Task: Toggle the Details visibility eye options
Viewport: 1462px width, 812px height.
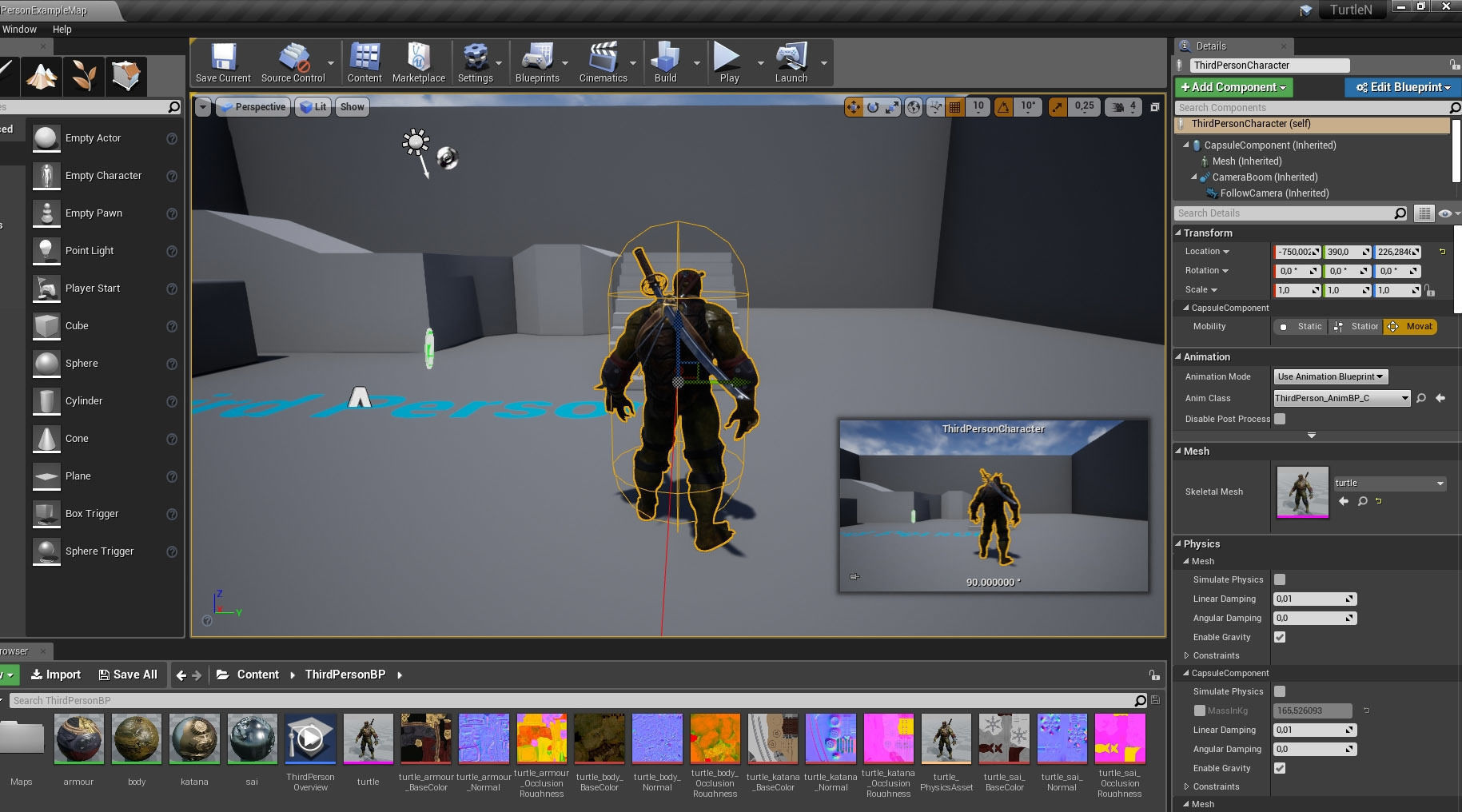Action: tap(1448, 213)
